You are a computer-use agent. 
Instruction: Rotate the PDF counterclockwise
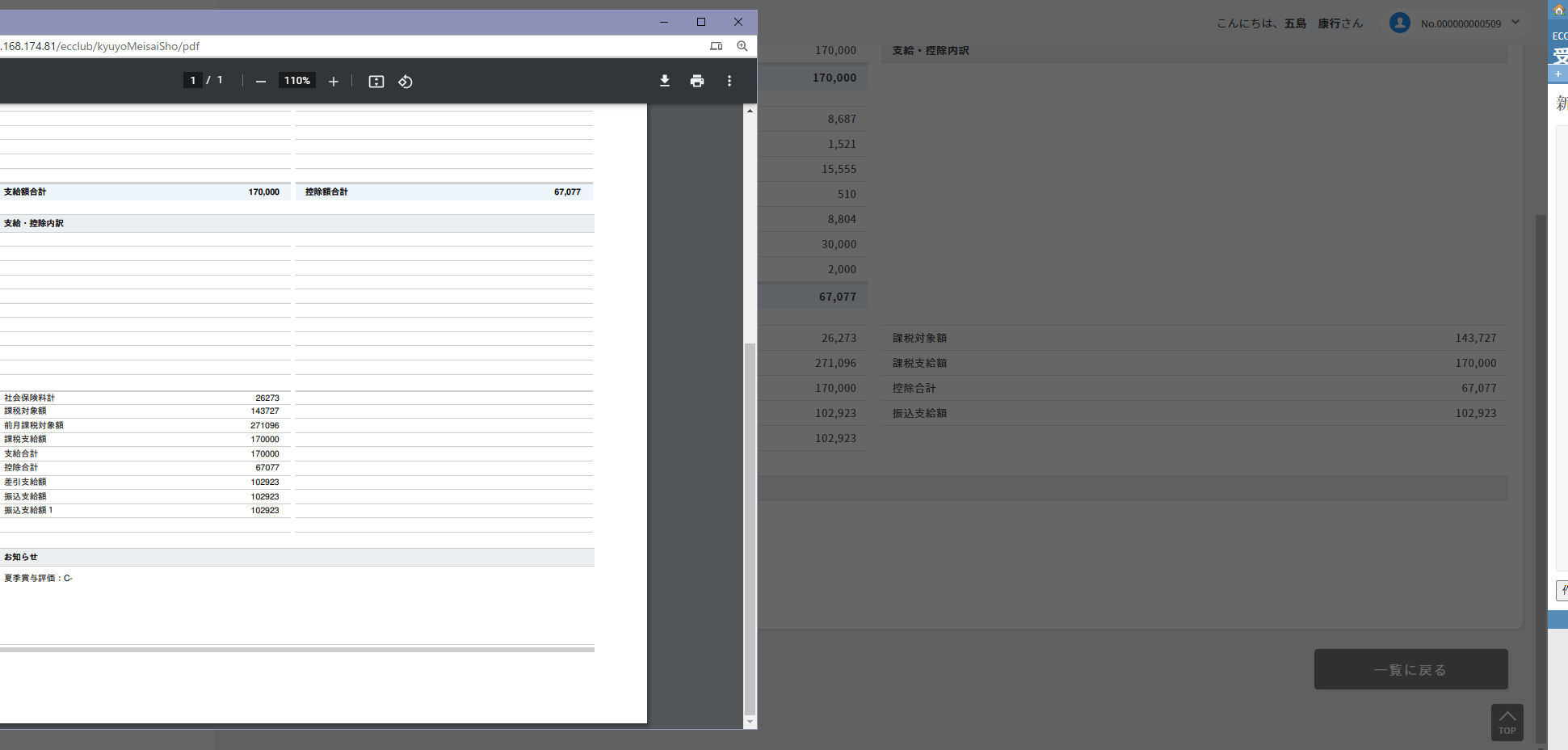click(406, 82)
